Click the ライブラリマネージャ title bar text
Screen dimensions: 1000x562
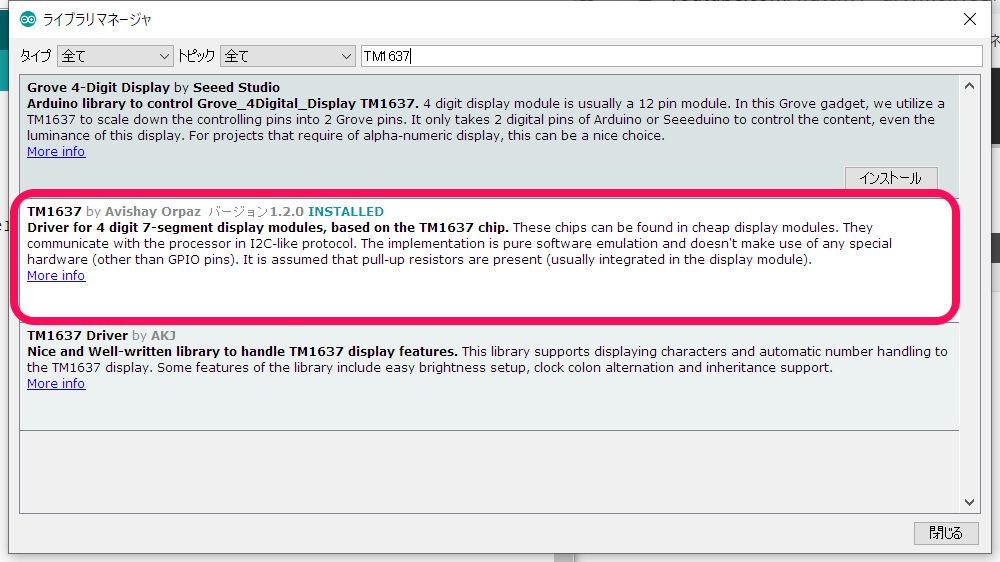point(97,19)
